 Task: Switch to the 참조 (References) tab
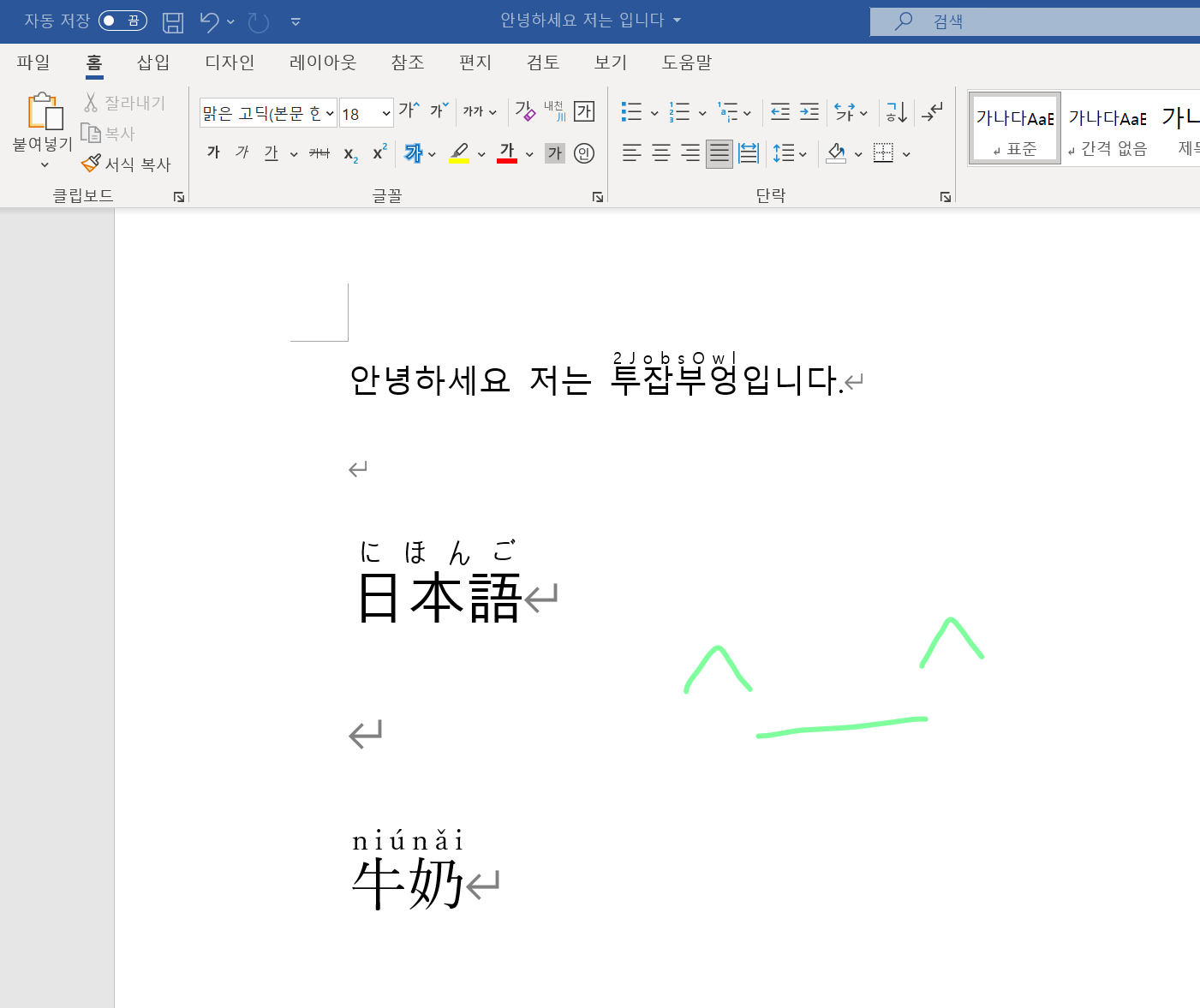(408, 63)
